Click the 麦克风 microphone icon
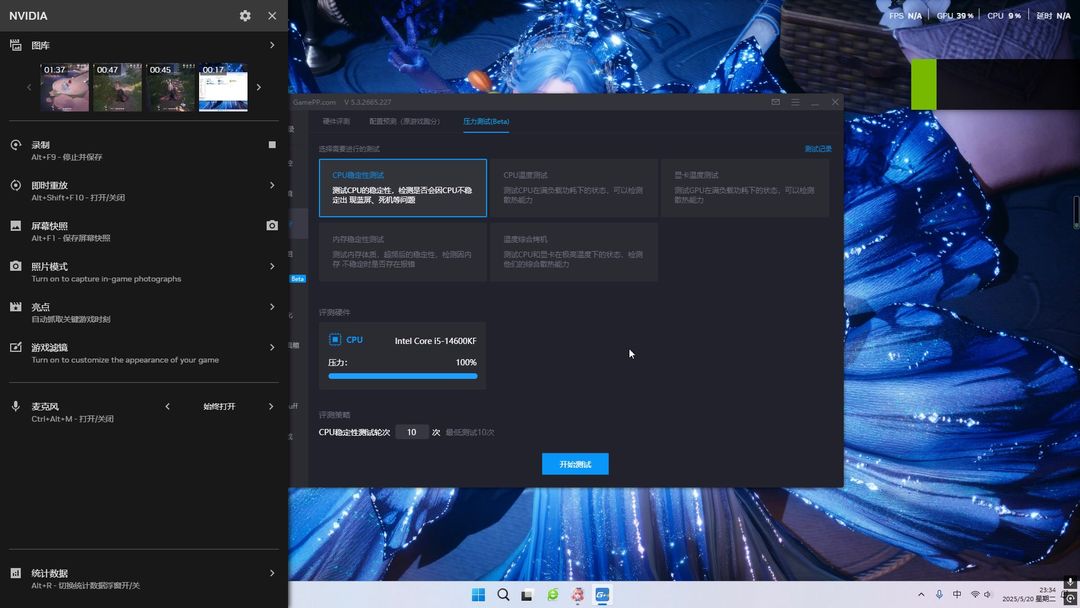Image resolution: width=1080 pixels, height=608 pixels. click(15, 406)
